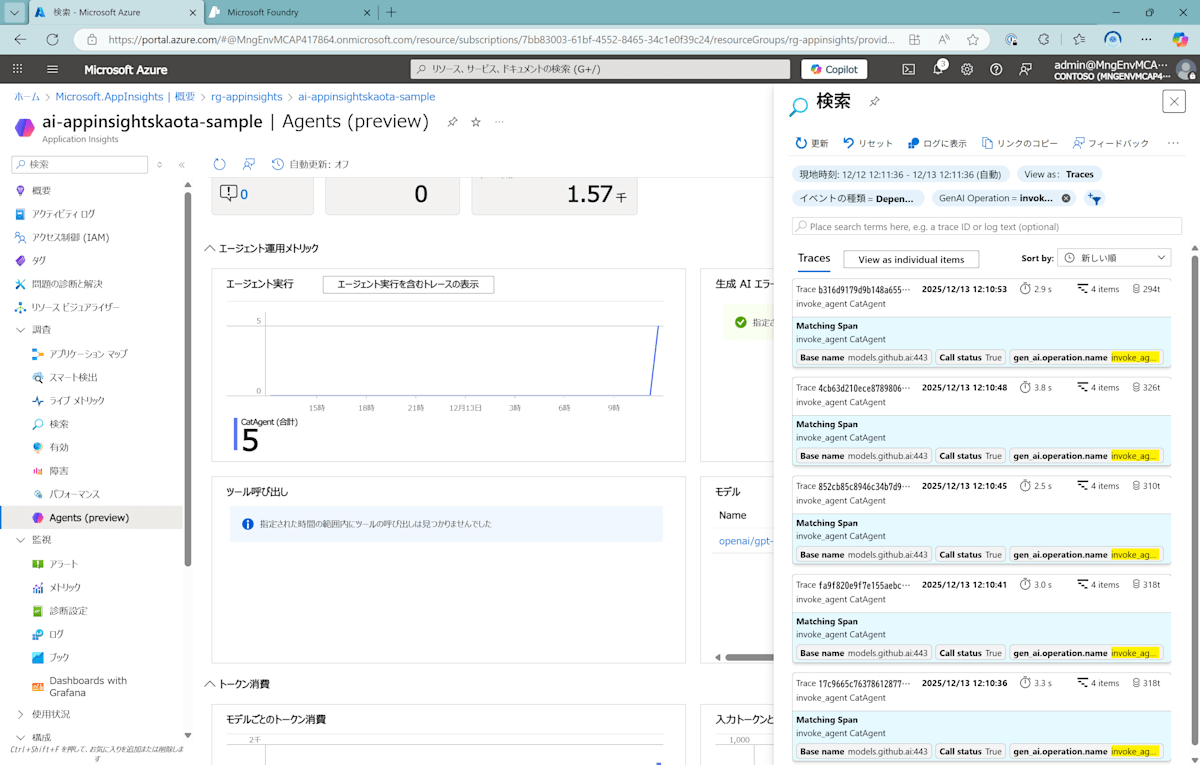Launch Copilot from the header
Screen dimensions: 1200x765
pyautogui.click(x=834, y=69)
